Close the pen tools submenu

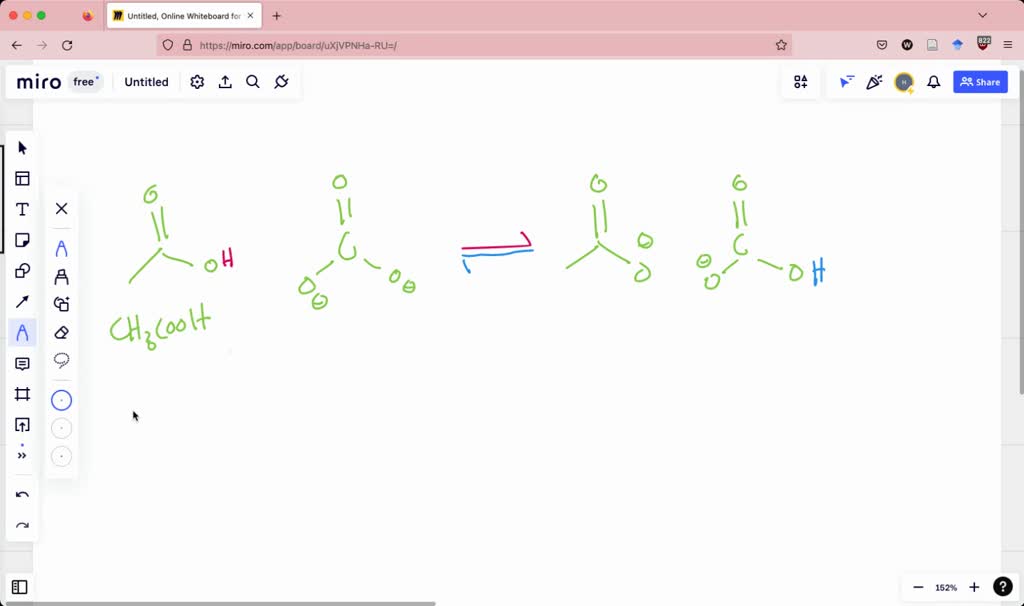click(x=61, y=208)
